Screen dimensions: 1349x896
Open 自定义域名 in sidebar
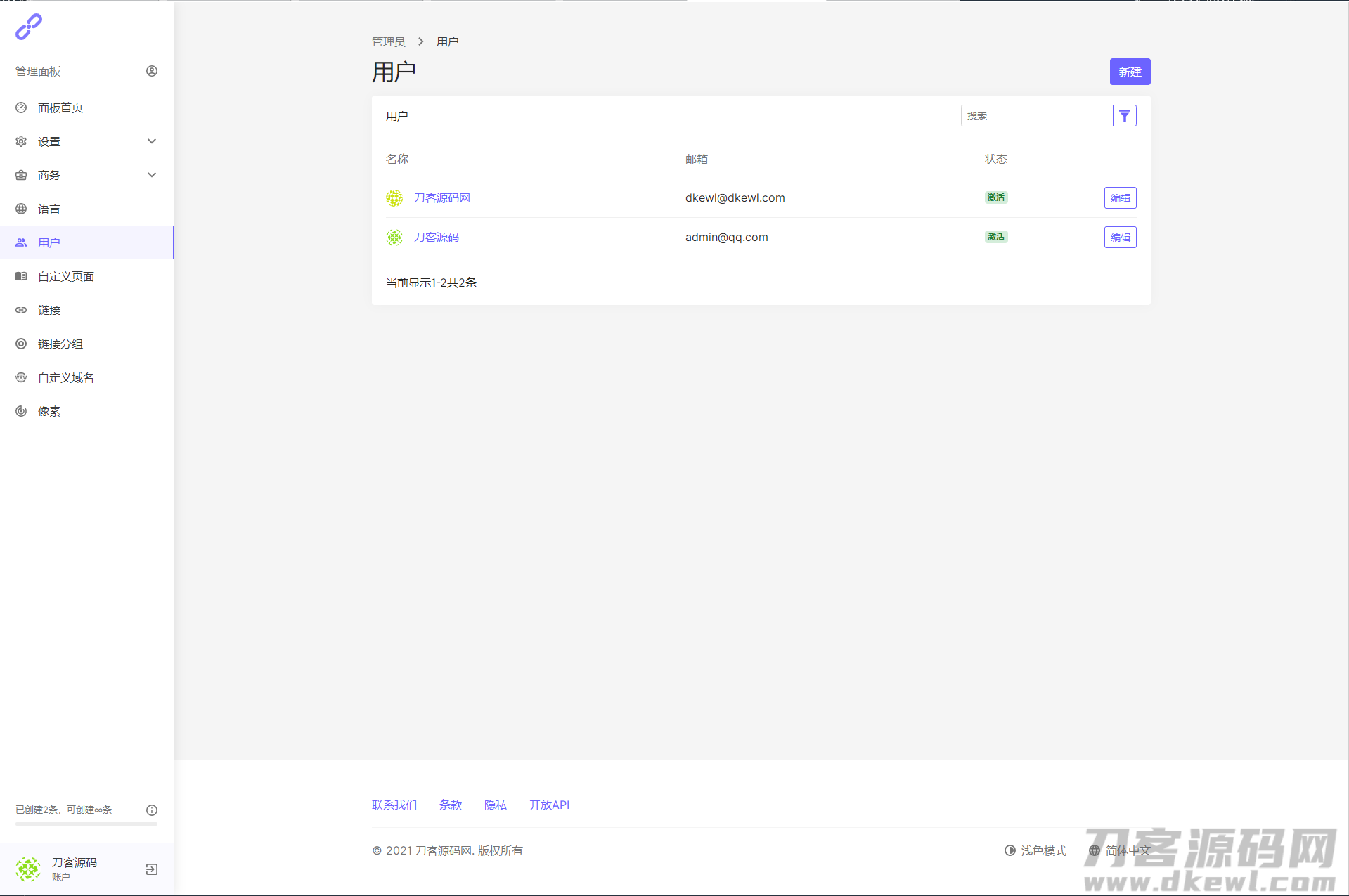point(66,377)
